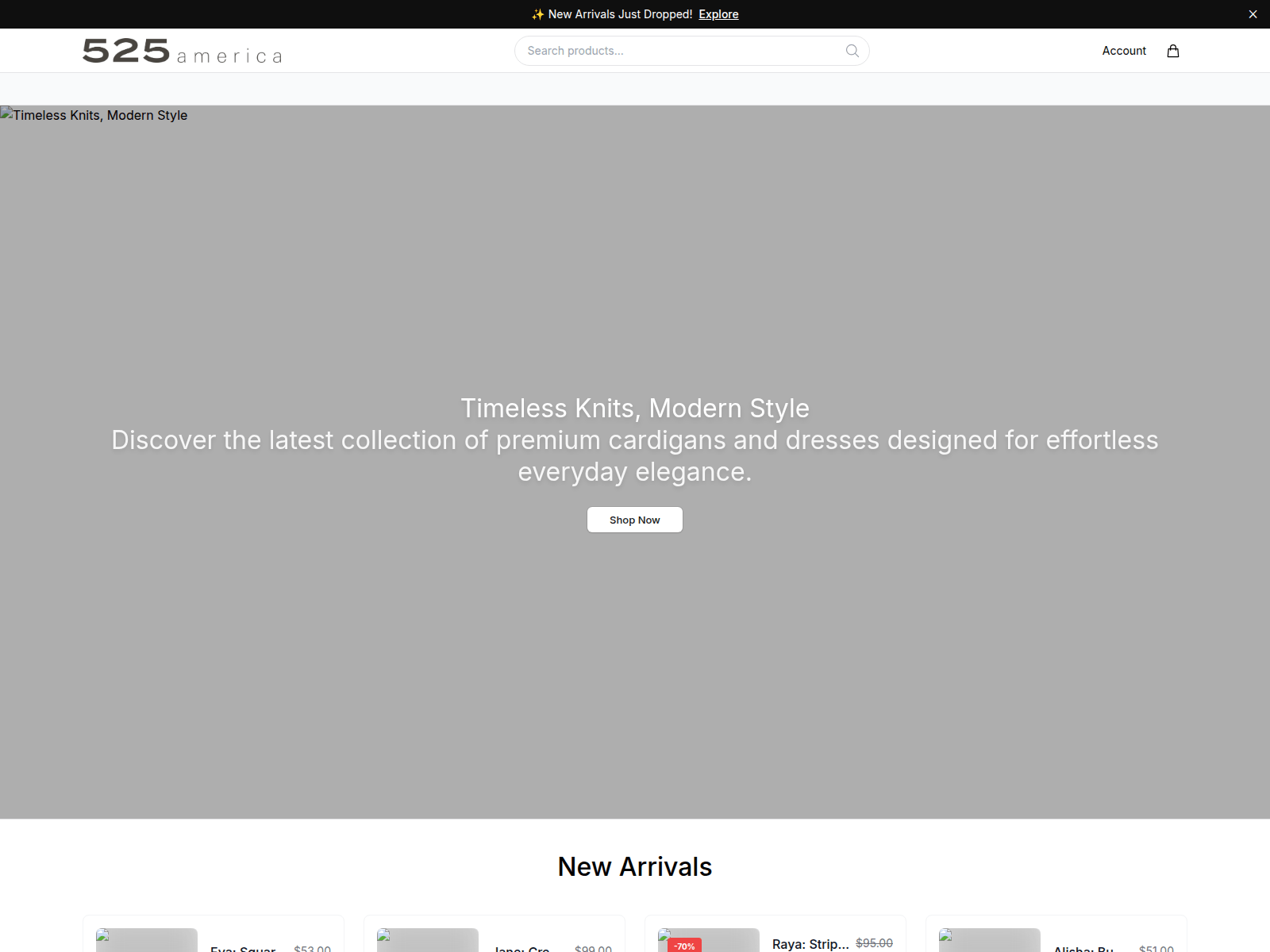
Task: Select the Jane: Cro... product thumbnail
Action: pyautogui.click(x=428, y=940)
